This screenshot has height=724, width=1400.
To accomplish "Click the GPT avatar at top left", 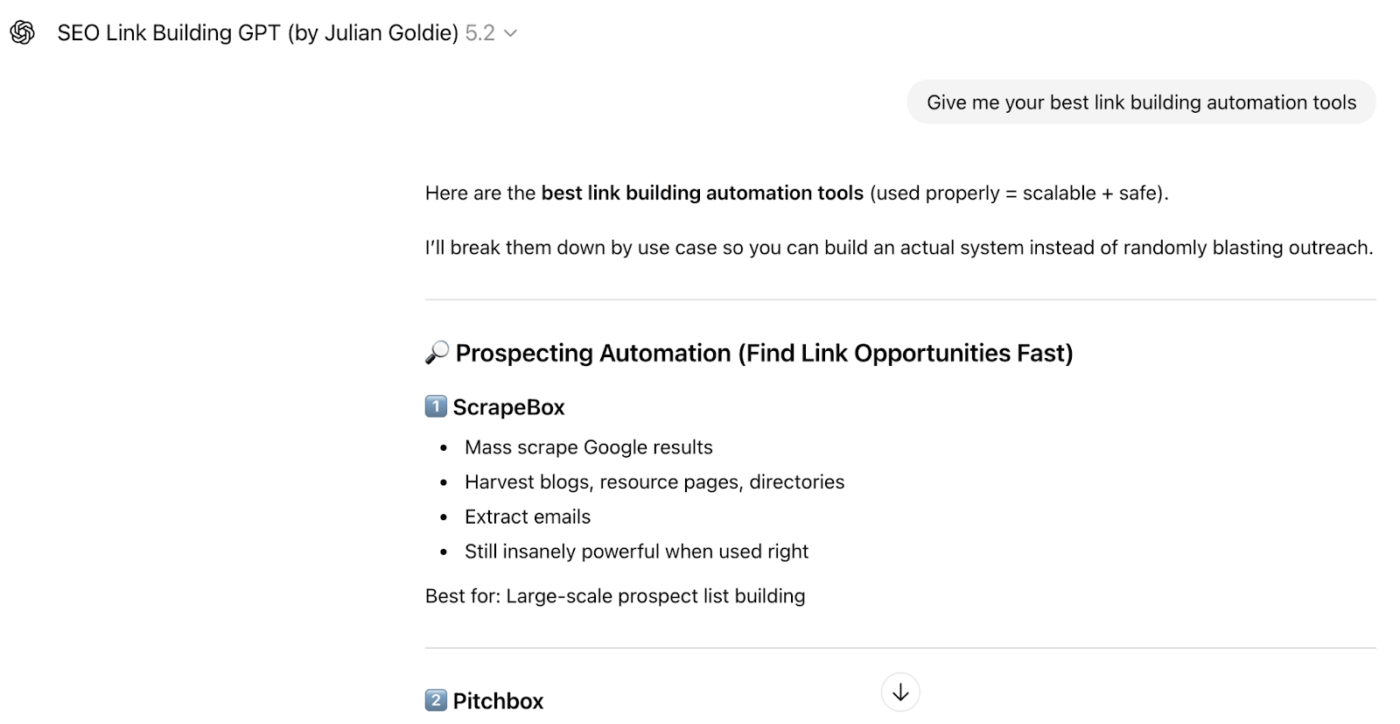I will click(22, 32).
